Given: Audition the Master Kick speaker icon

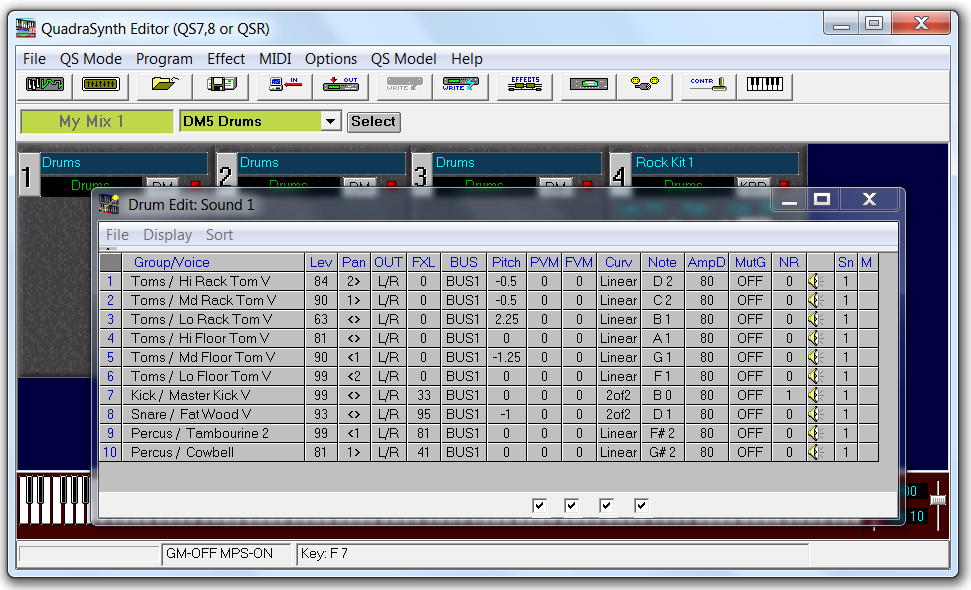Looking at the screenshot, I should [x=816, y=395].
